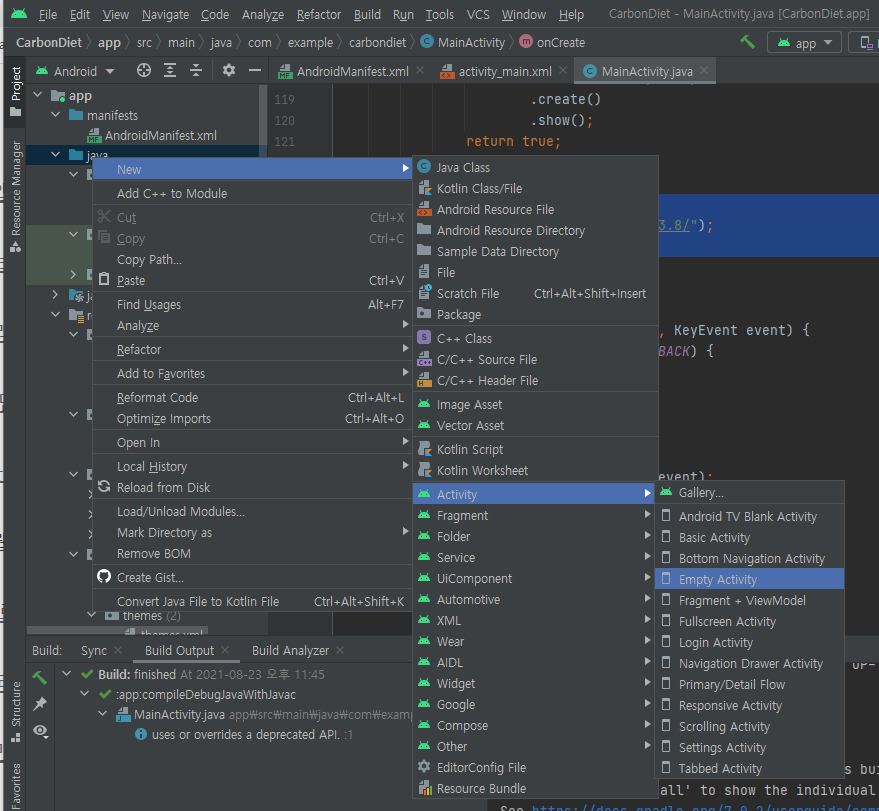This screenshot has height=811, width=879.
Task: Click the Expand All icon in Project panel
Action: tap(170, 71)
